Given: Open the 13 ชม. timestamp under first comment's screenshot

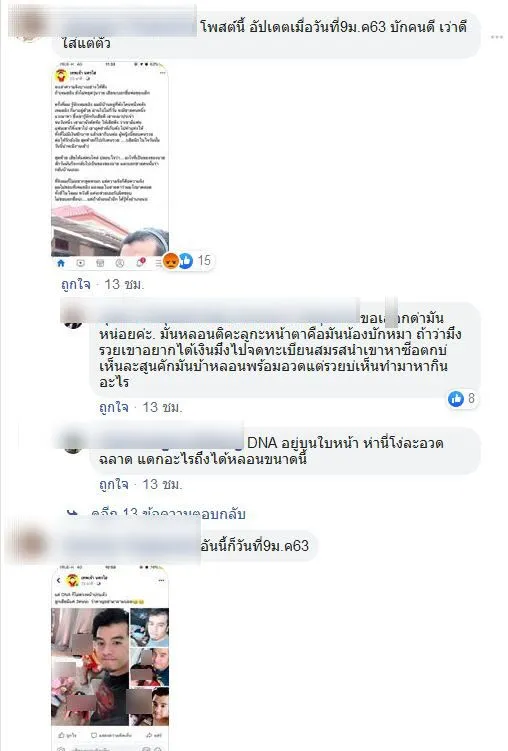Looking at the screenshot, I should (x=124, y=284).
